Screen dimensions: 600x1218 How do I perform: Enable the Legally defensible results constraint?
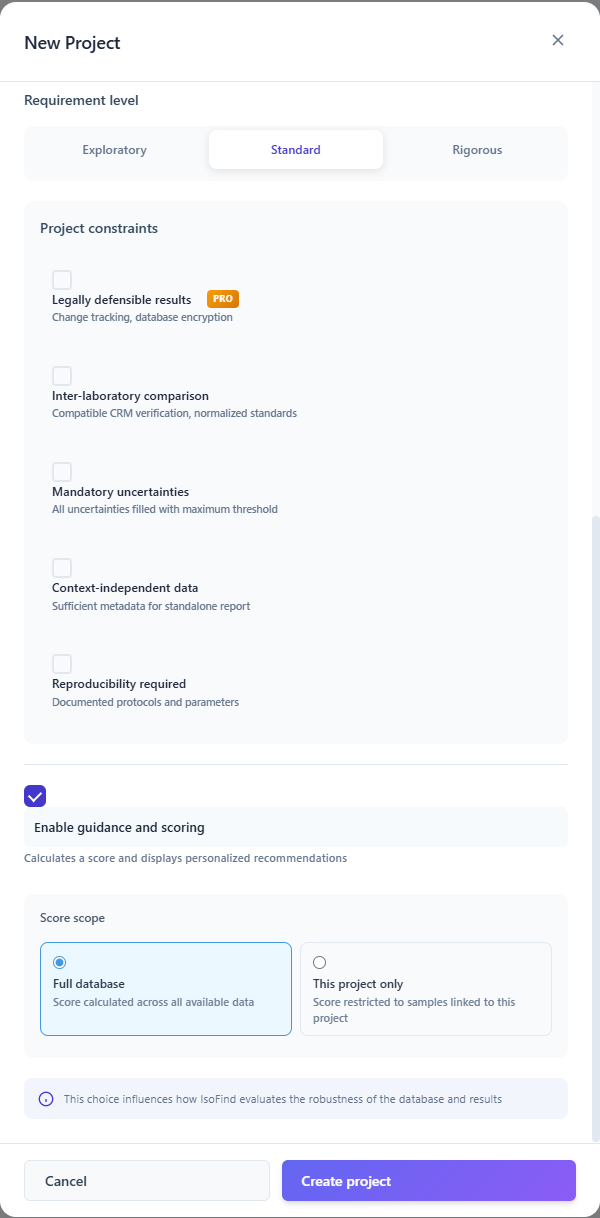[61, 279]
